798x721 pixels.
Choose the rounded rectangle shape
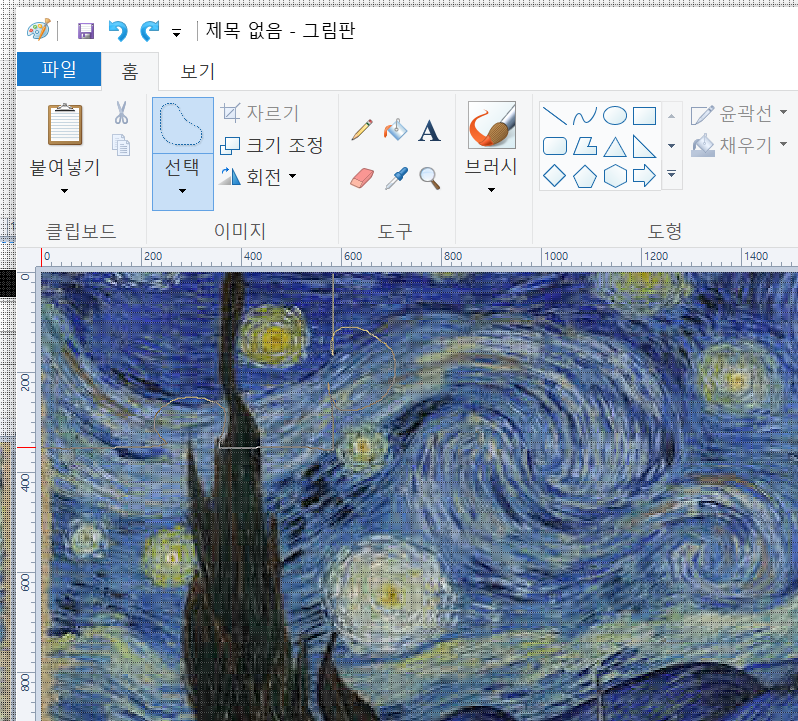click(x=555, y=146)
